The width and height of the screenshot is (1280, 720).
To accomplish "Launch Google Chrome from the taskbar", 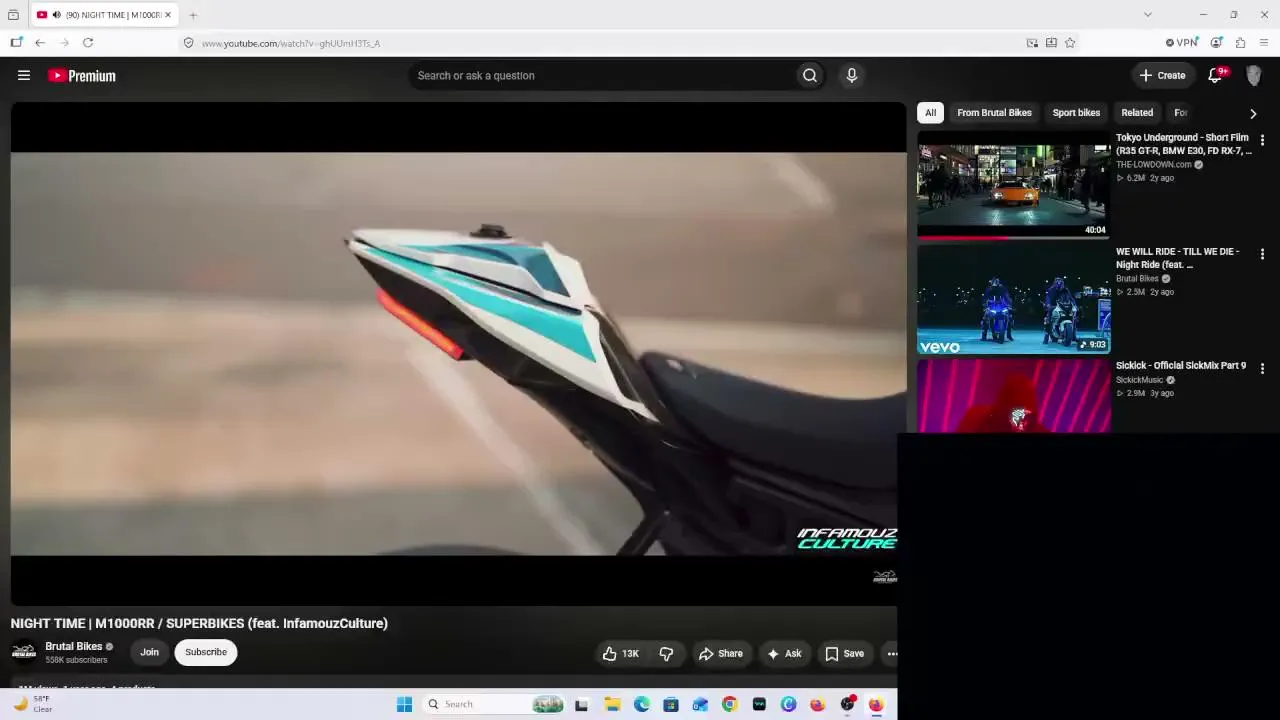I will (730, 704).
